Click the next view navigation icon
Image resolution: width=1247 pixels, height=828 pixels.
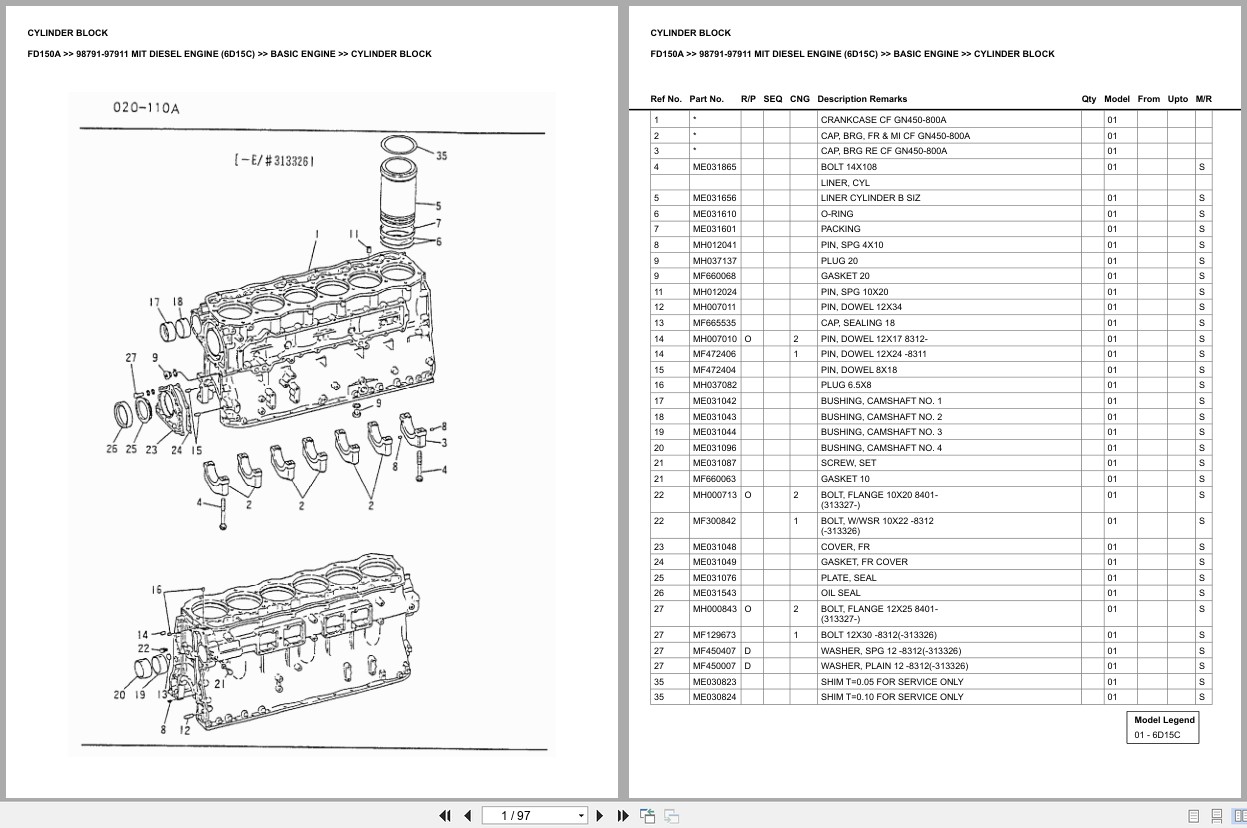671,815
